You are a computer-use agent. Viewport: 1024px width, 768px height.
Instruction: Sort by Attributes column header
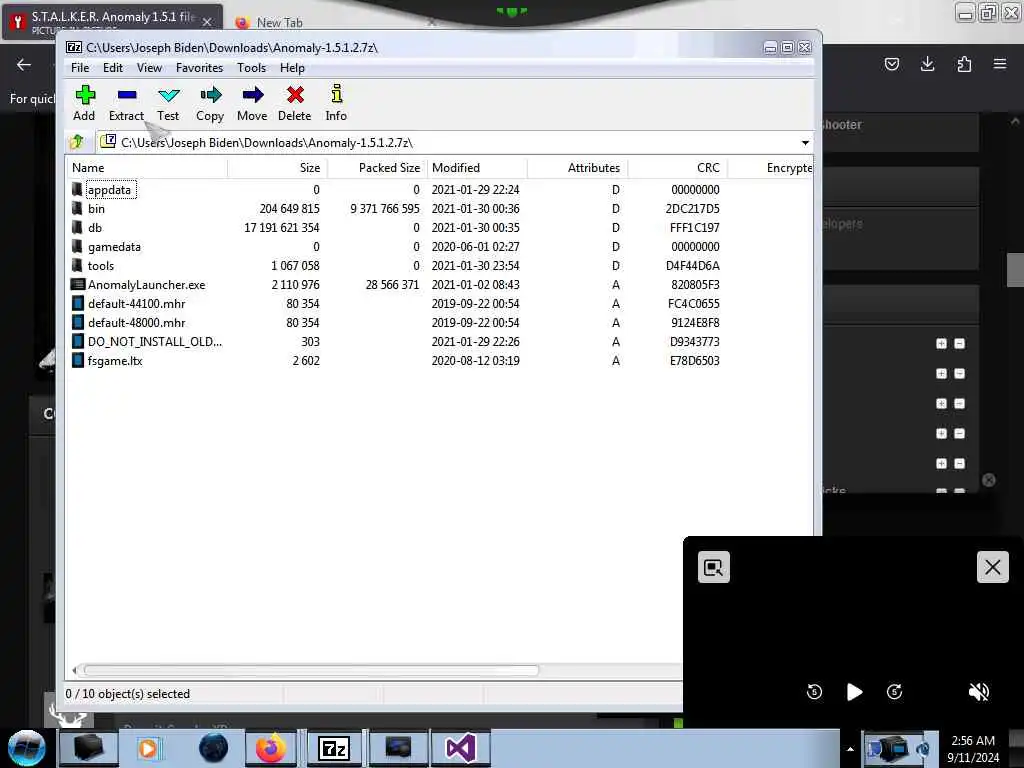(x=577, y=168)
